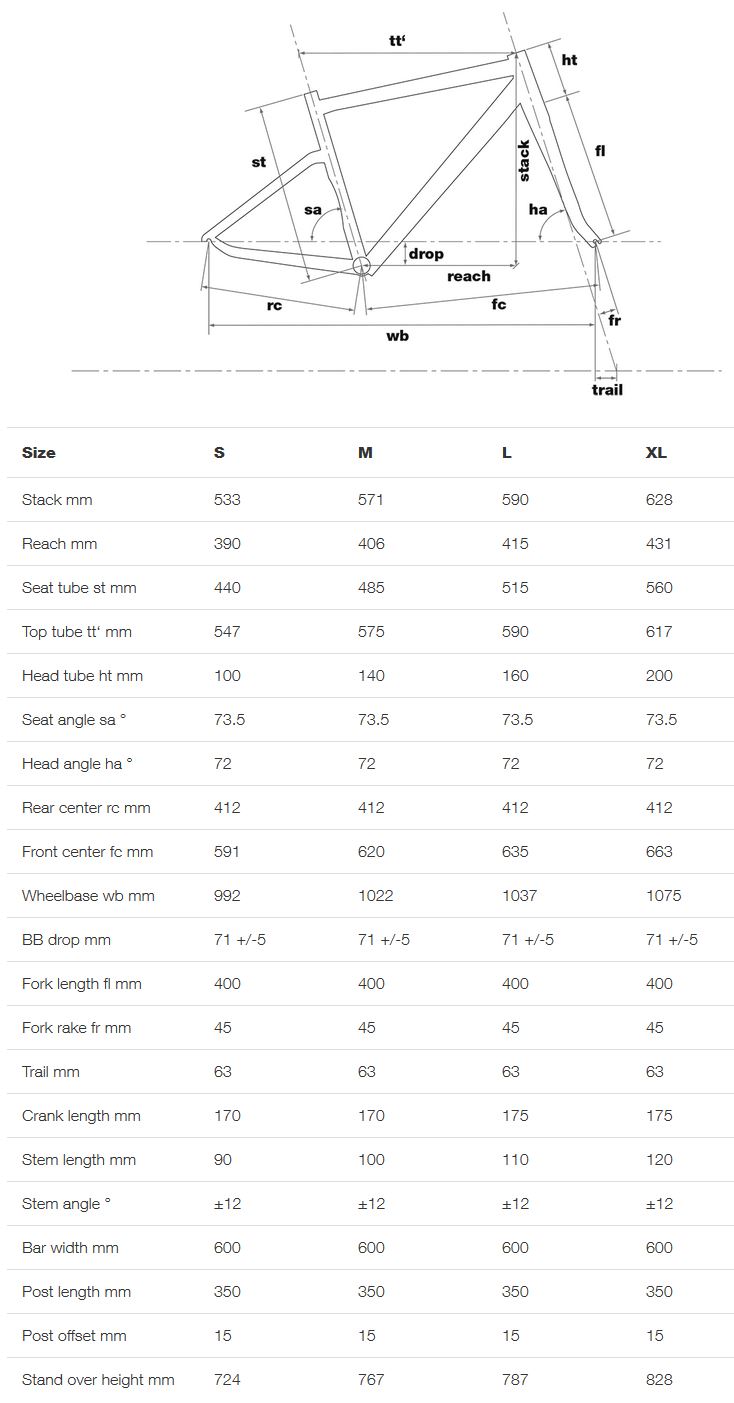Click the 'Wheelbase wb mm' row label
The height and width of the screenshot is (1403, 734).
(x=88, y=895)
